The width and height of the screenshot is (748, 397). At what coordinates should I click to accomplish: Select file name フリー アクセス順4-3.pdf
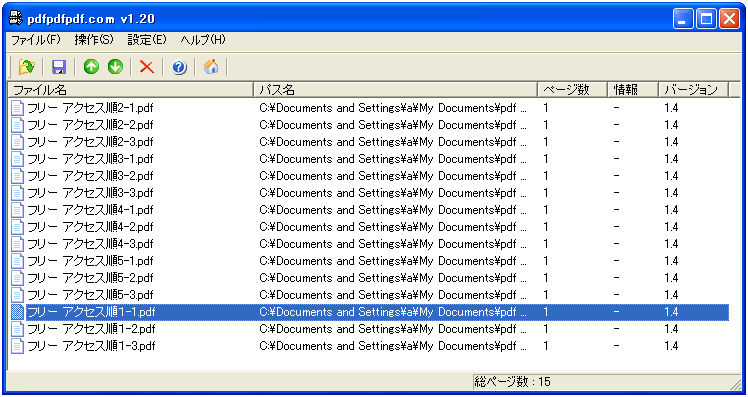click(x=90, y=244)
